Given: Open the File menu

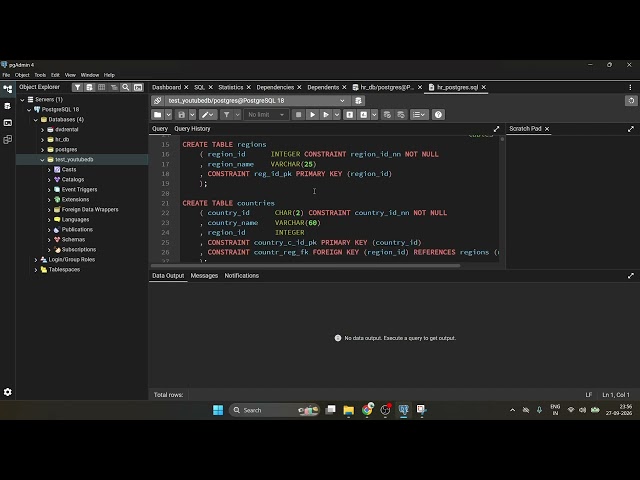Looking at the screenshot, I should pyautogui.click(x=6, y=75).
